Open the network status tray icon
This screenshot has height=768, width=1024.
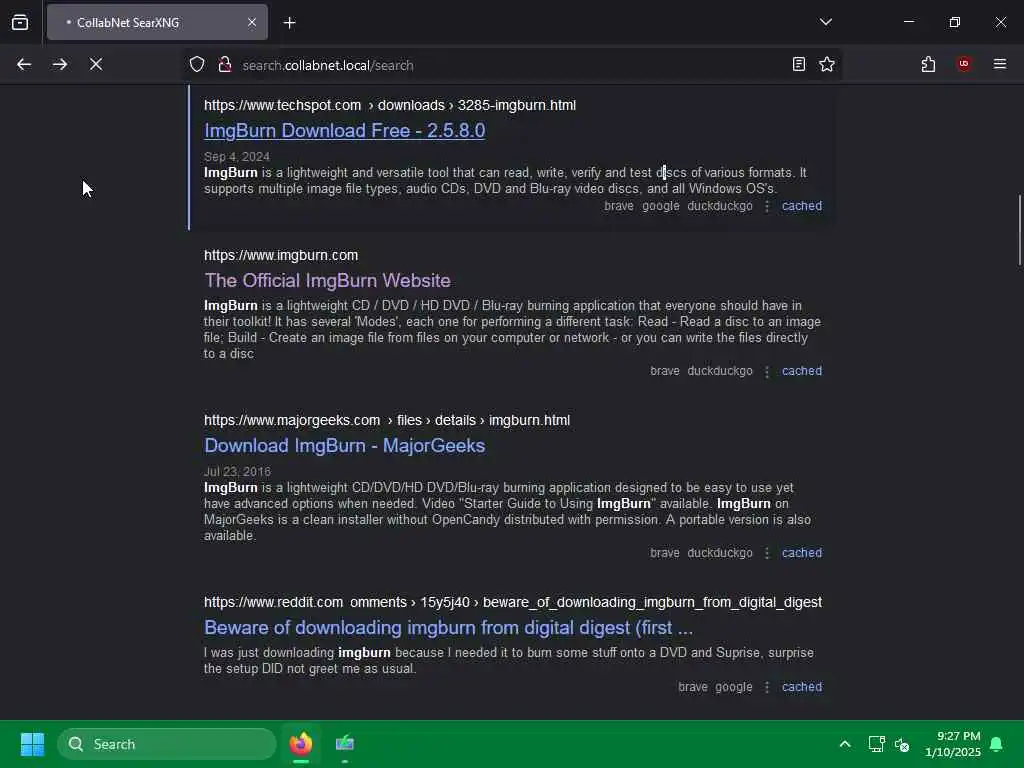[876, 744]
